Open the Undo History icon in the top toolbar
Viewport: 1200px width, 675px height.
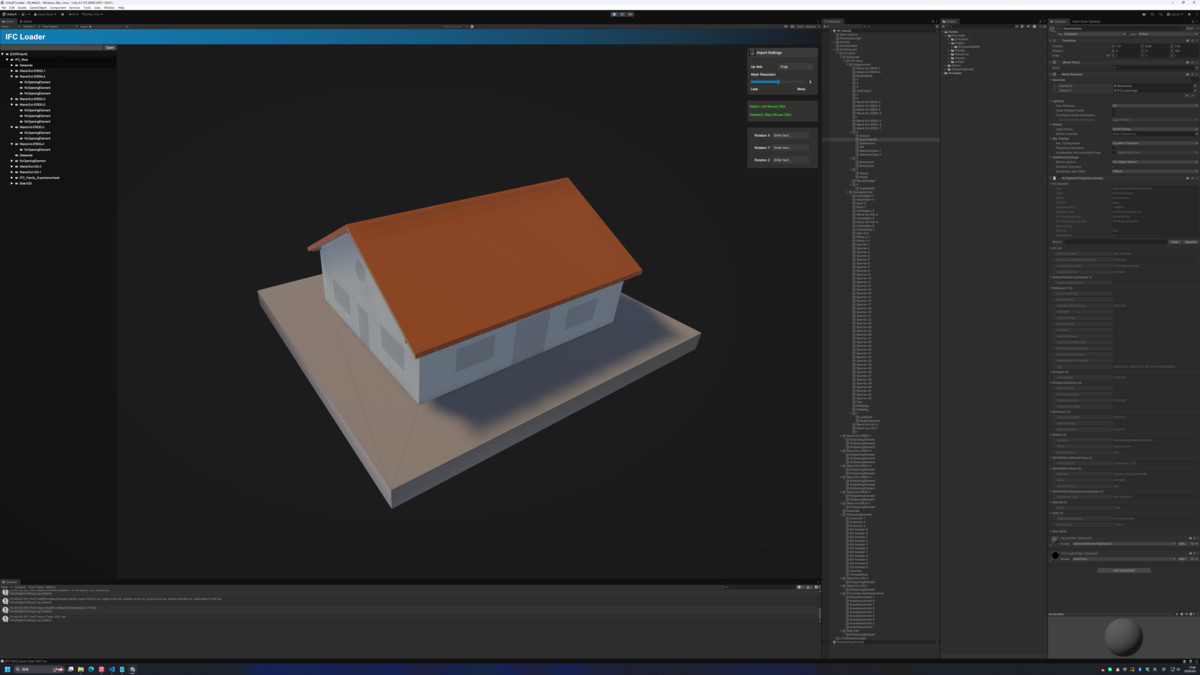tap(1153, 14)
